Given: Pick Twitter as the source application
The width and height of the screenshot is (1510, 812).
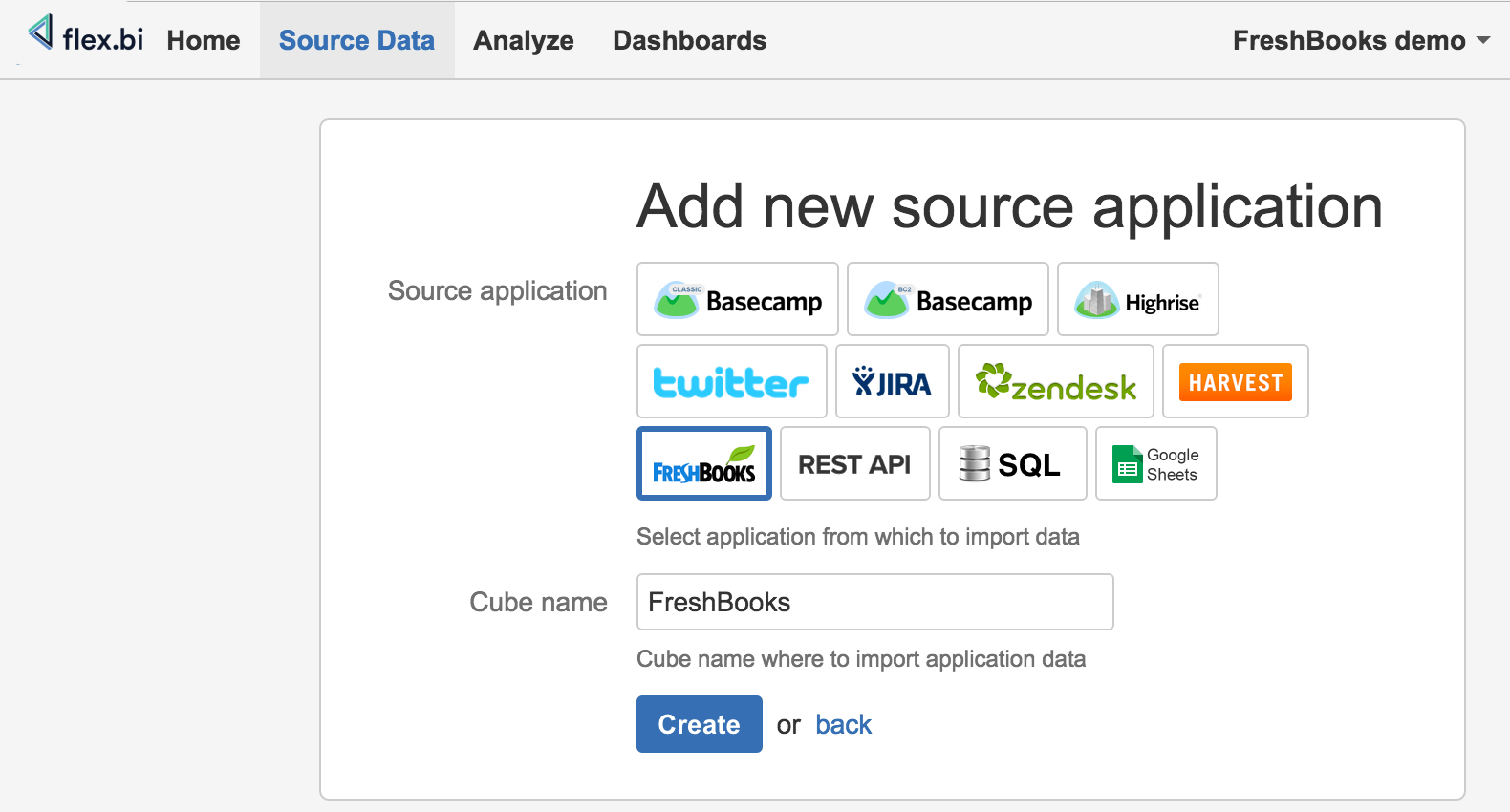Looking at the screenshot, I should coord(731,382).
